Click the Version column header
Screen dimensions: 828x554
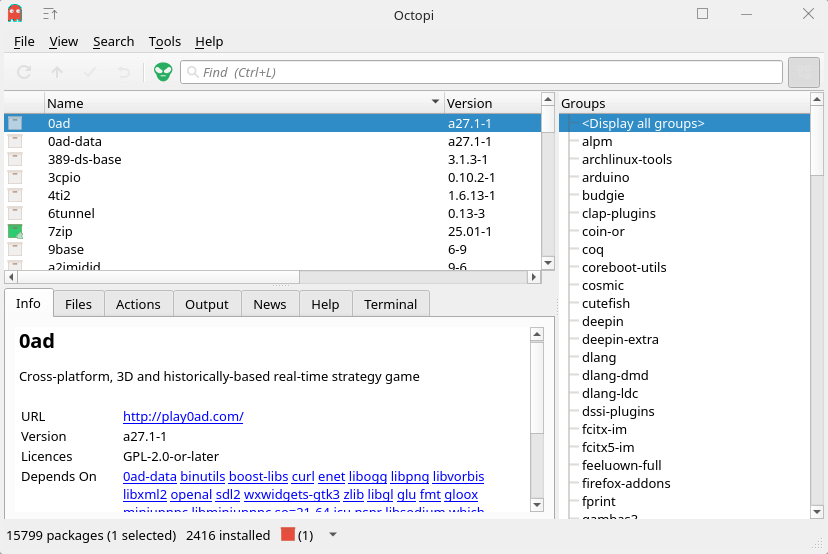tap(492, 103)
